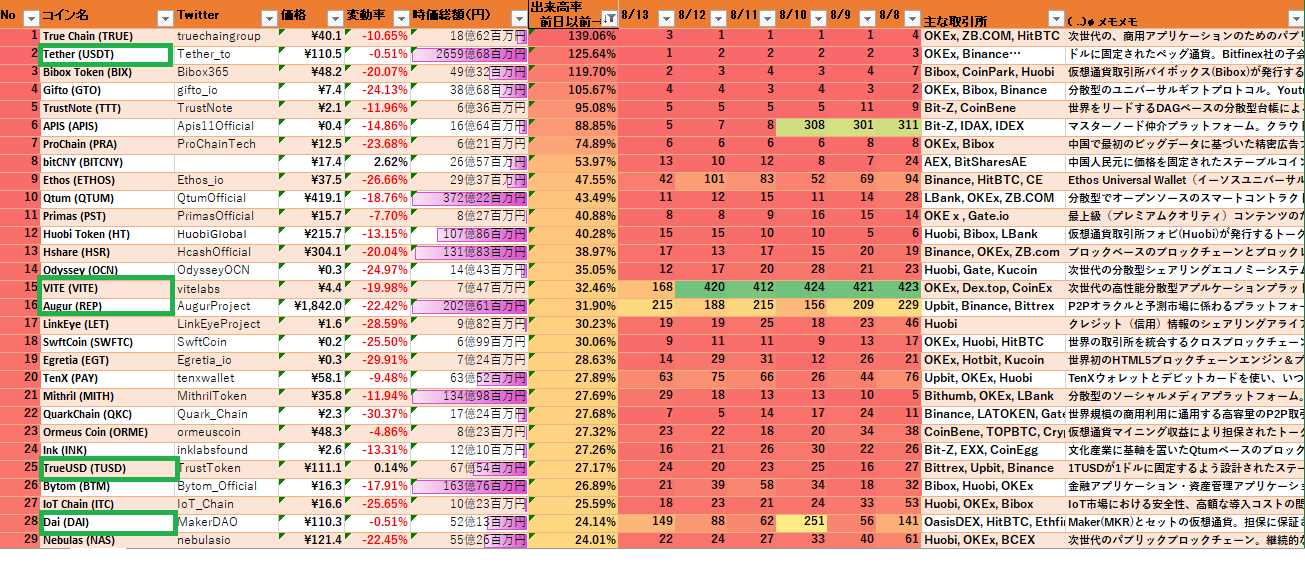Open the 価格 column filter dropdown
The image size is (1305, 569).
pyautogui.click(x=333, y=18)
